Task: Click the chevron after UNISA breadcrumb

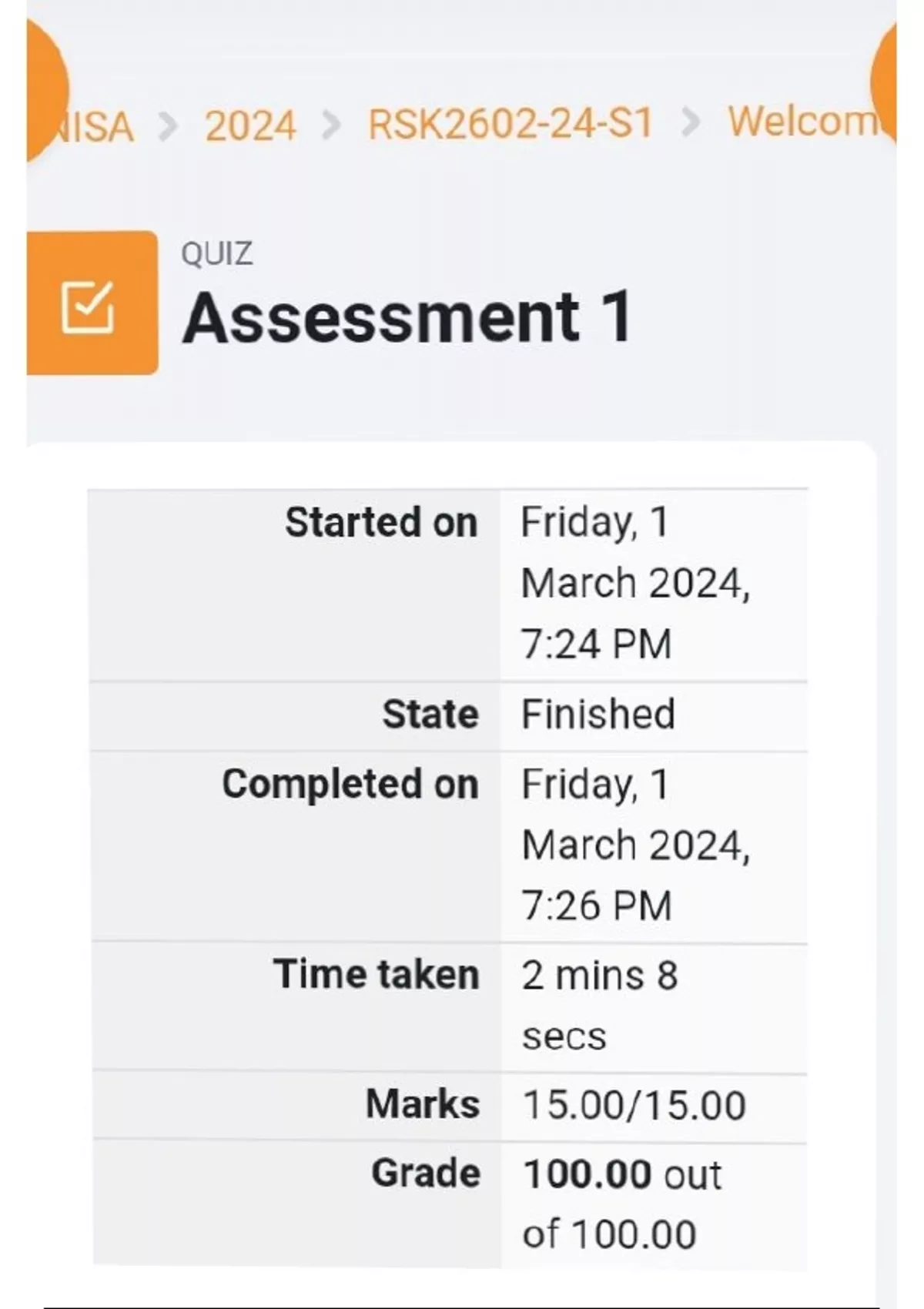Action: click(x=167, y=126)
